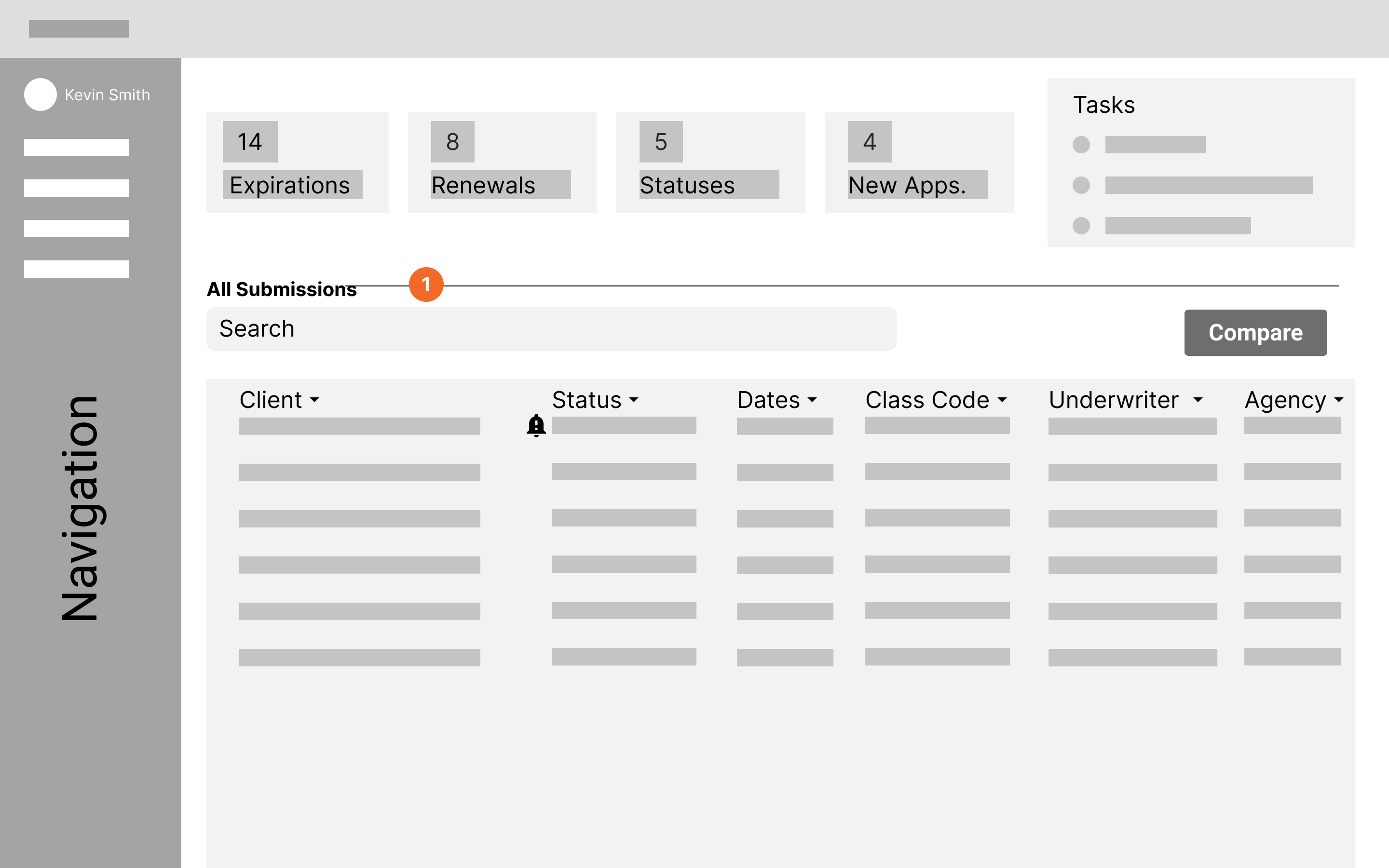Click into the Search input field
Image resolution: width=1389 pixels, height=868 pixels.
(551, 329)
